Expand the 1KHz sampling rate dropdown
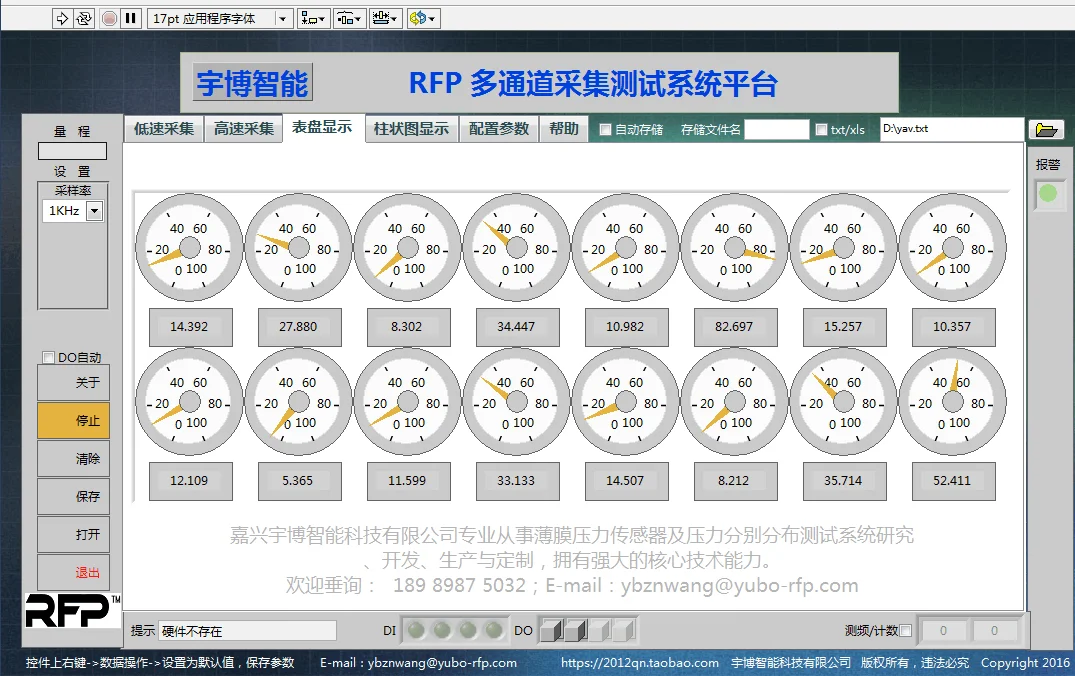The height and width of the screenshot is (676, 1075). [95, 211]
